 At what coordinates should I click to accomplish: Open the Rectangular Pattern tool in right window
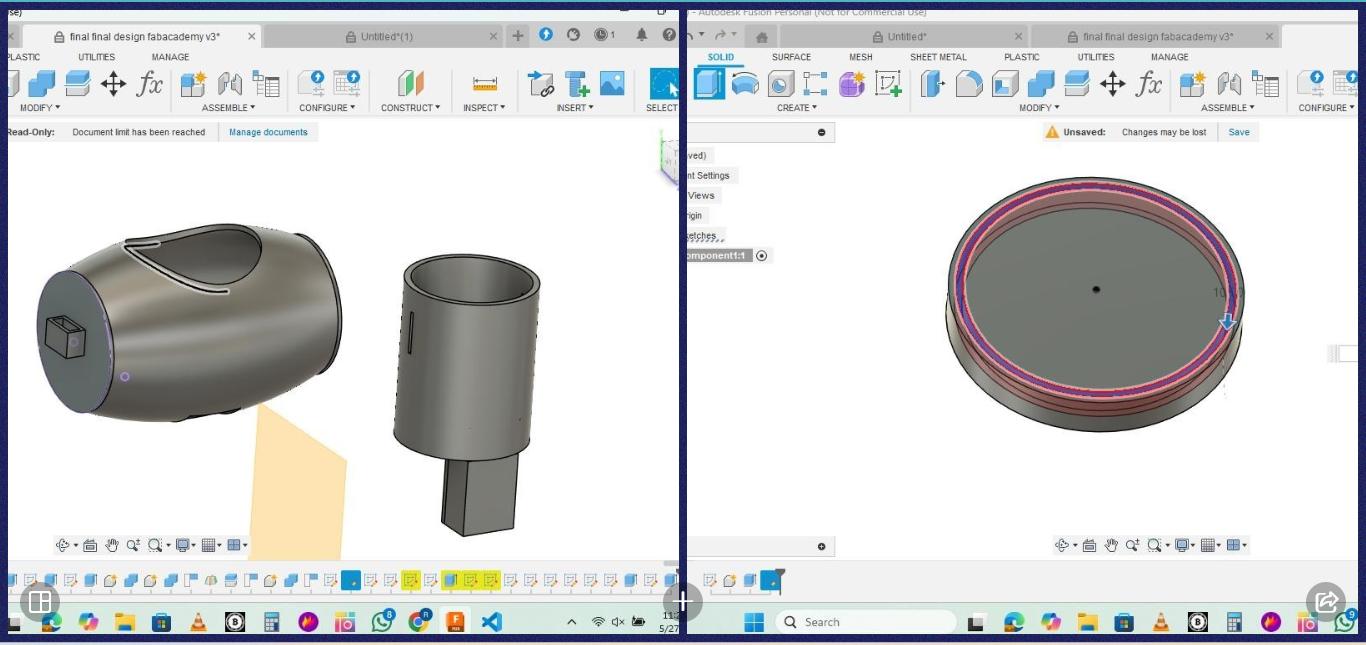point(816,84)
